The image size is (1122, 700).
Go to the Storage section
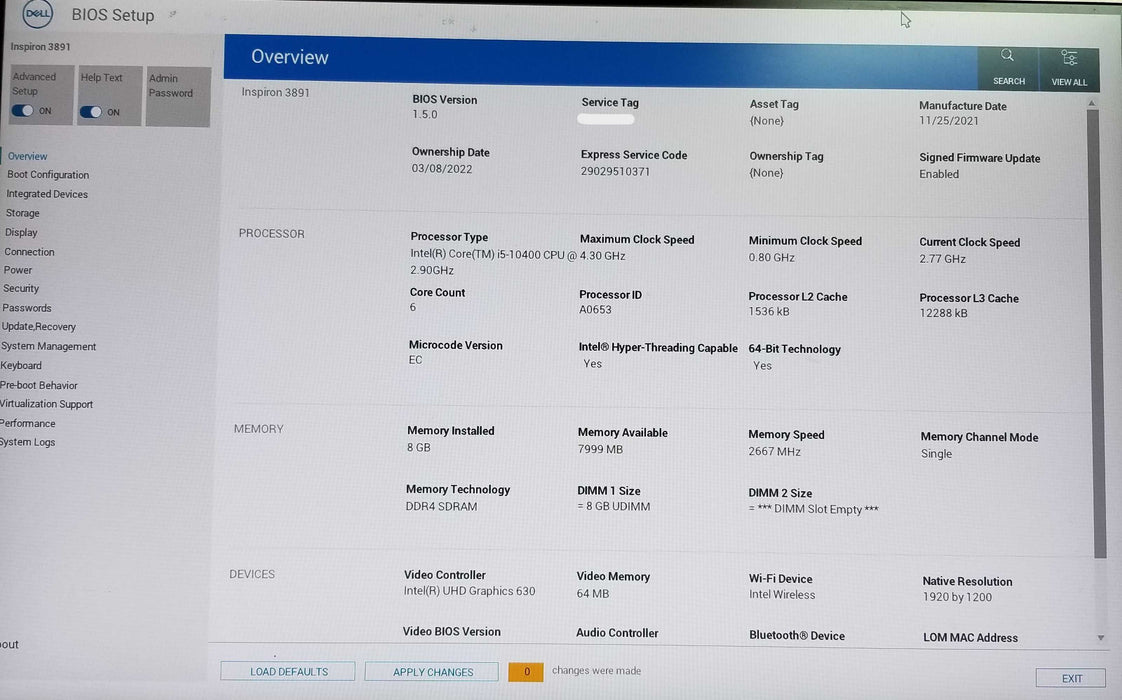point(22,213)
